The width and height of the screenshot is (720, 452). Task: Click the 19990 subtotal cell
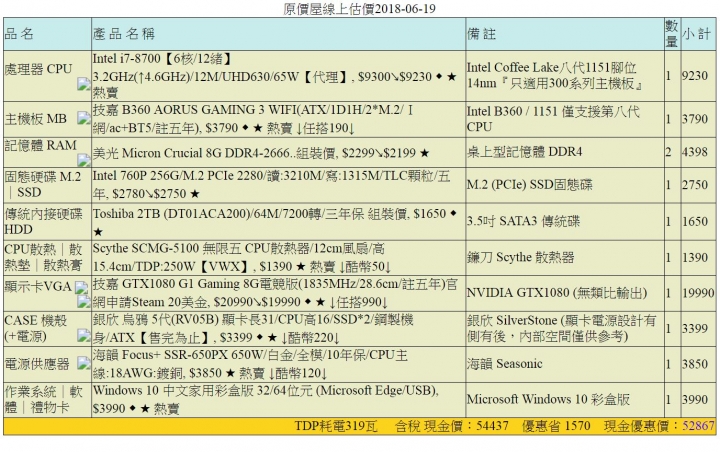(x=698, y=293)
